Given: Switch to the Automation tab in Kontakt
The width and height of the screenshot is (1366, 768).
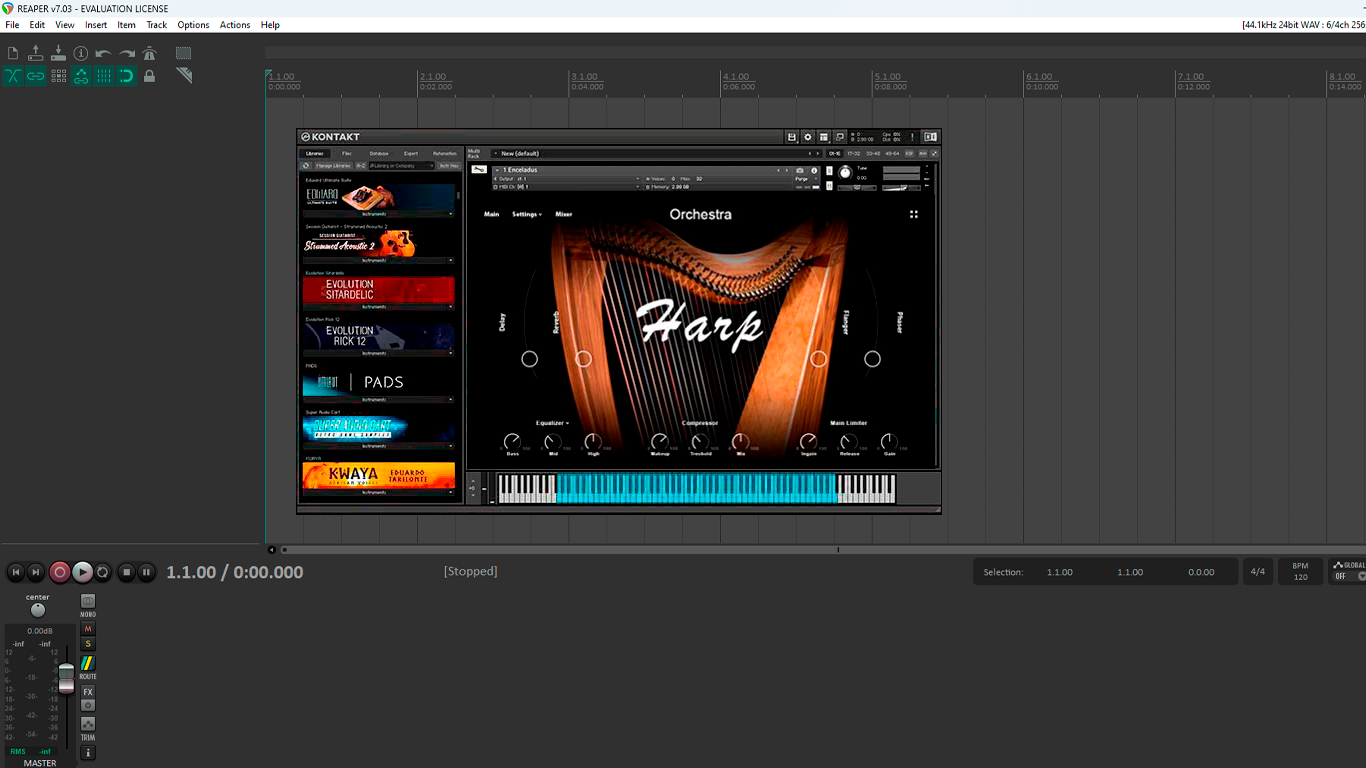Looking at the screenshot, I should coord(445,153).
